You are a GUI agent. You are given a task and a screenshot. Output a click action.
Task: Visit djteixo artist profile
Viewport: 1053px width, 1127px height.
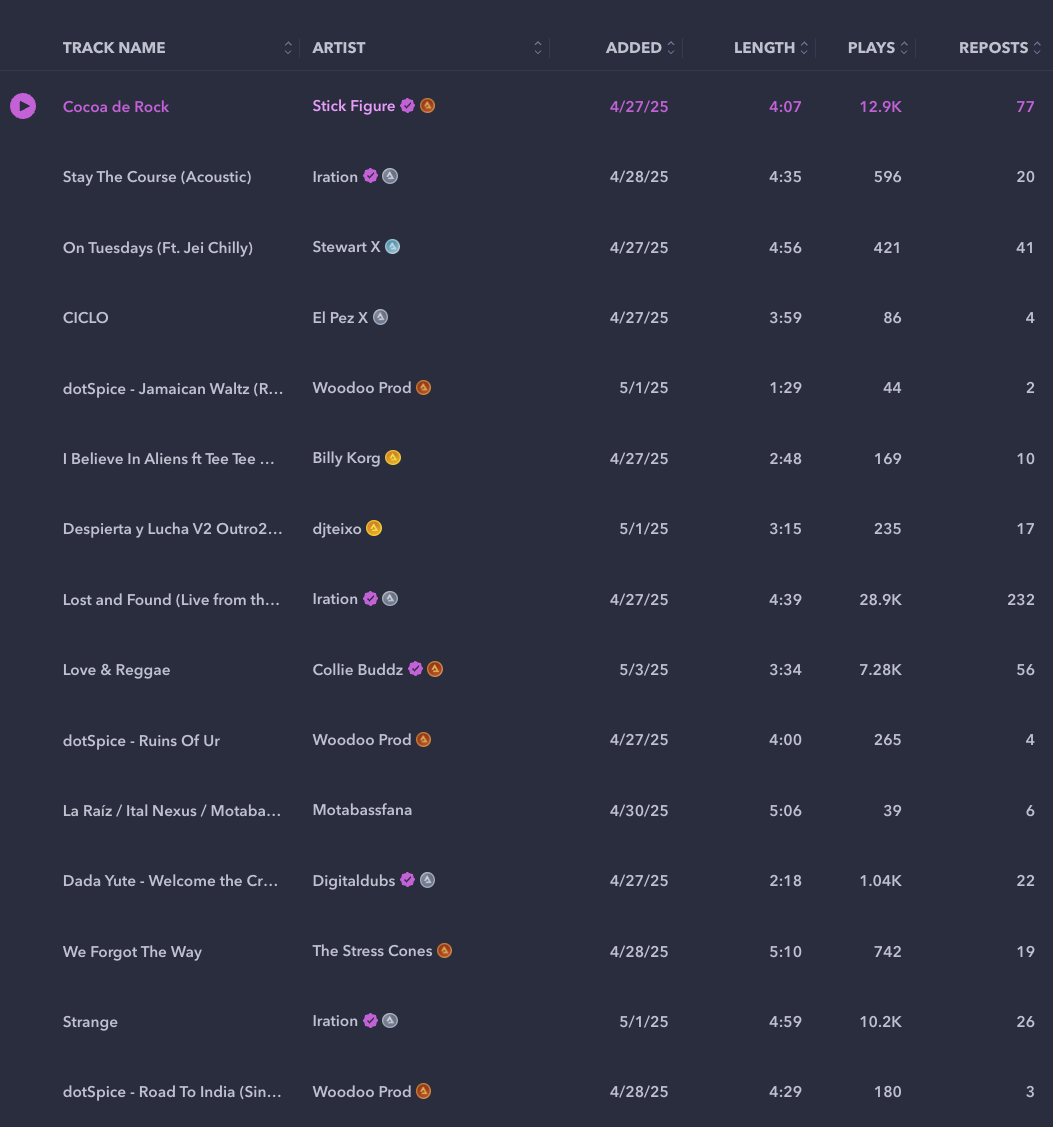[x=336, y=529]
